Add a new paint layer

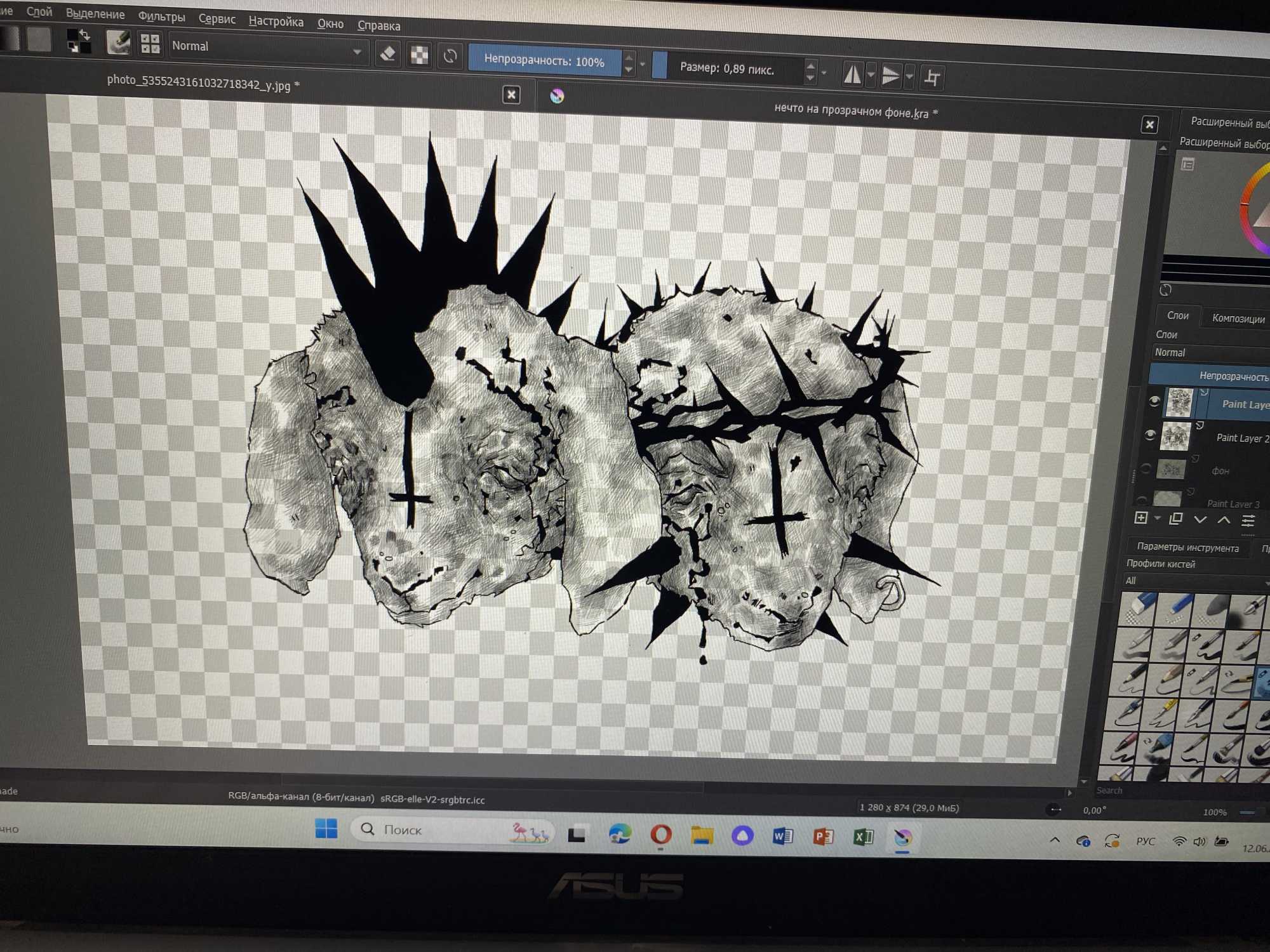(x=1140, y=518)
